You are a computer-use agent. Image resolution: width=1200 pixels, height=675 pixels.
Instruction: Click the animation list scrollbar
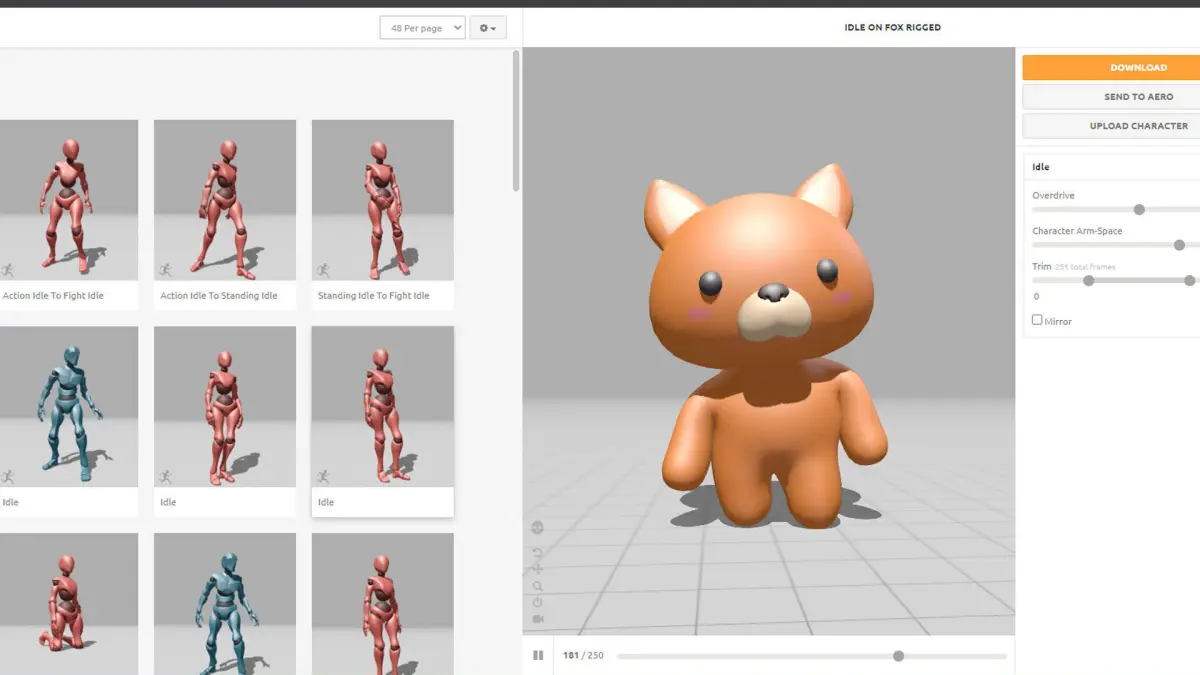[516, 120]
